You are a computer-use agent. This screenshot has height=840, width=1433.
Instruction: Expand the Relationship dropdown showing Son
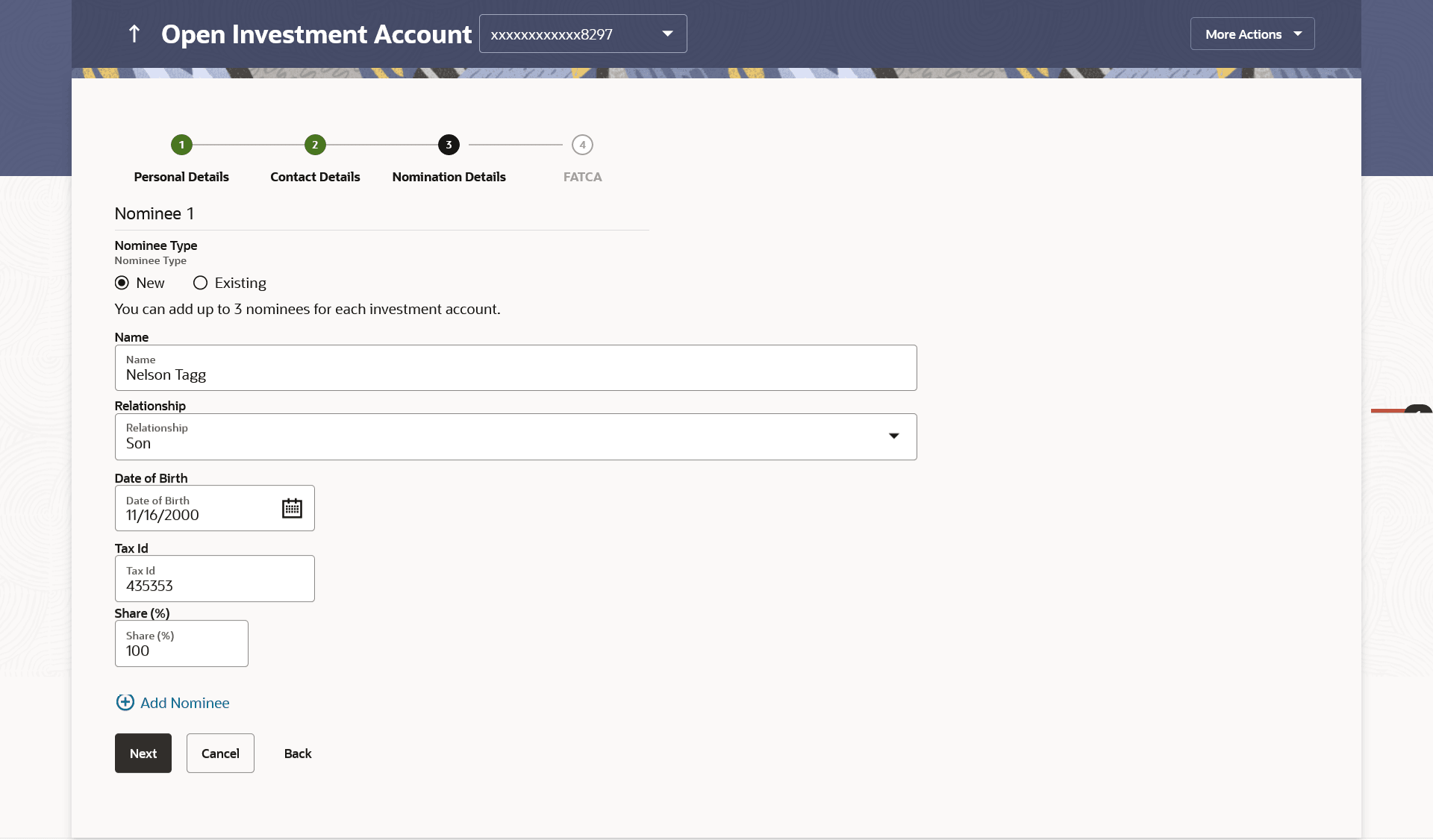pos(893,436)
